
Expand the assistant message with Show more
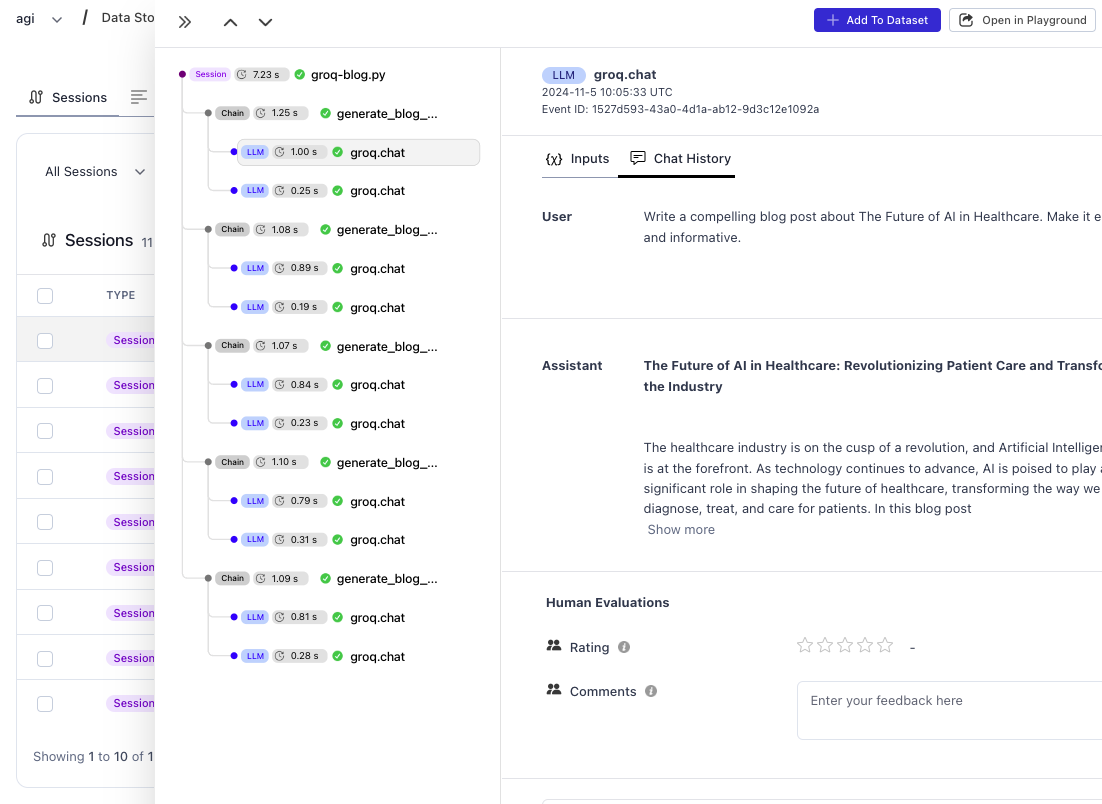(x=681, y=530)
